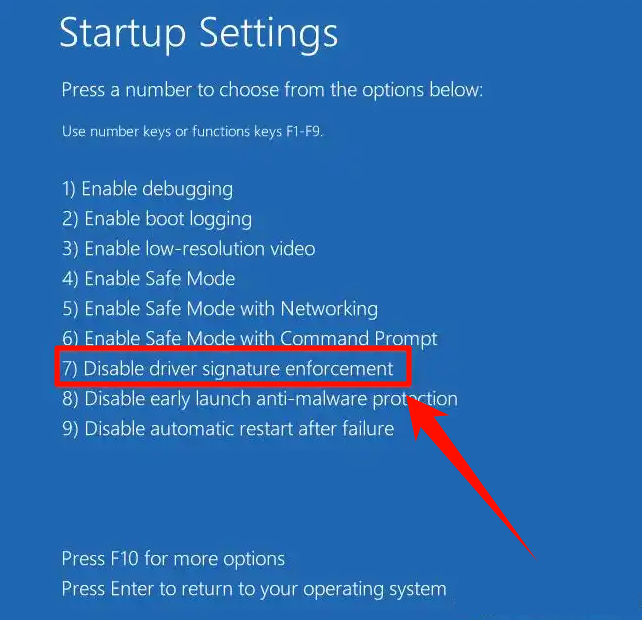The height and width of the screenshot is (620, 642).
Task: Choose Enable boot logging option
Action: (157, 219)
